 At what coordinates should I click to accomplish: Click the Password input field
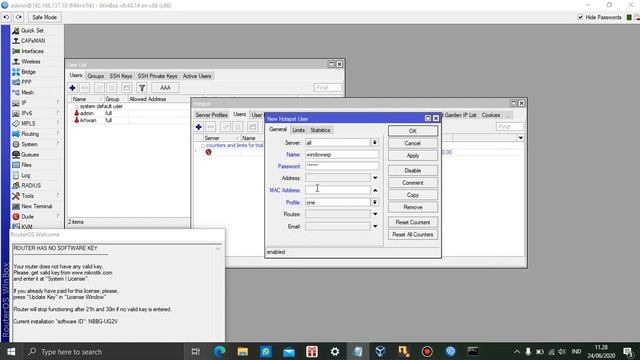point(342,166)
